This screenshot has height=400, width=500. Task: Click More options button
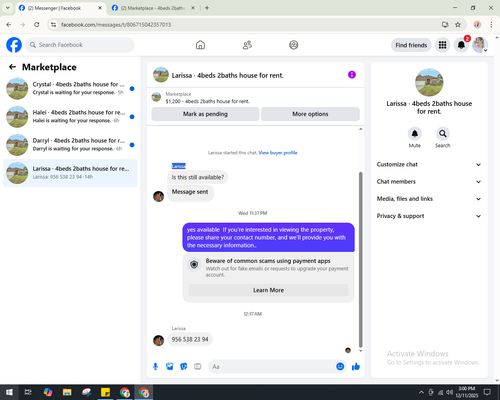[x=310, y=114]
